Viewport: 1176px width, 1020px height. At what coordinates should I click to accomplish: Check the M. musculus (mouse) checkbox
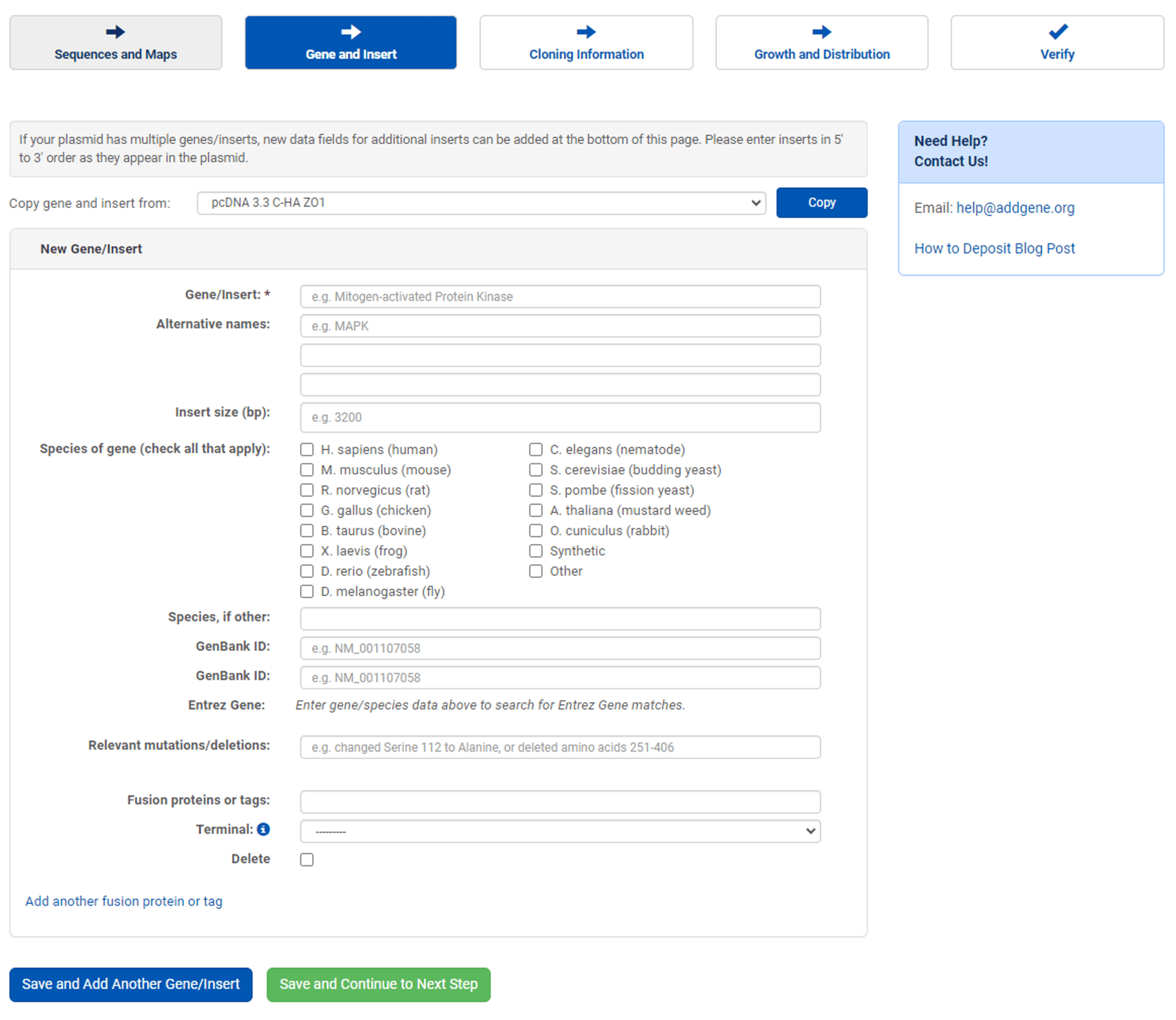tap(307, 469)
